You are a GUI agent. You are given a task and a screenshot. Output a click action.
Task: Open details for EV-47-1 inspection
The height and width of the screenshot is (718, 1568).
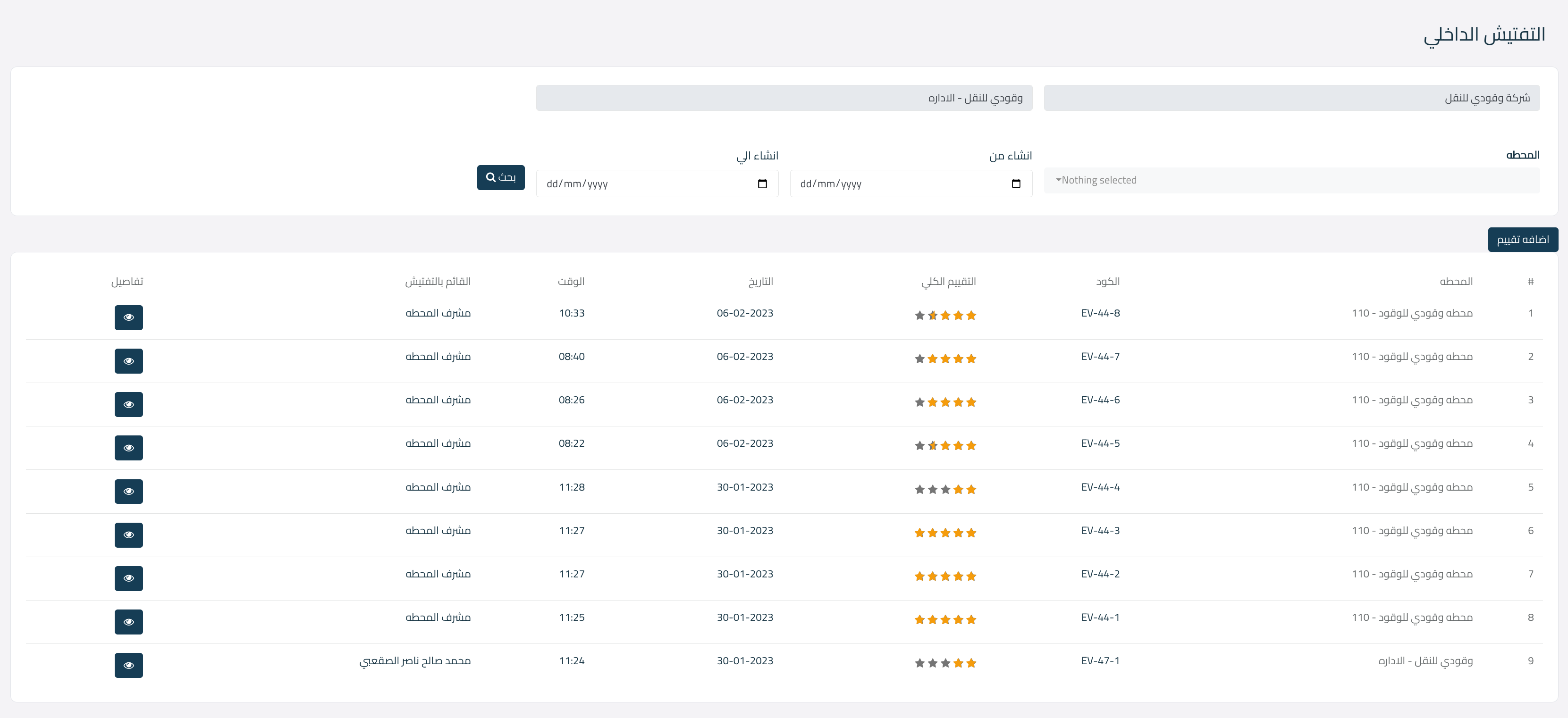tap(128, 665)
